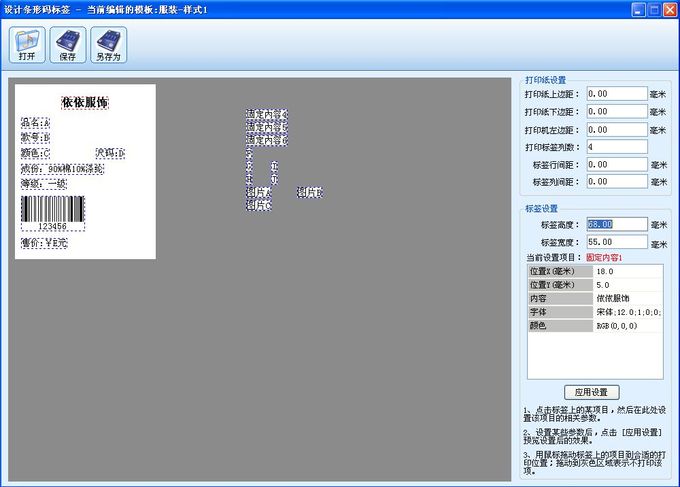Select the 售价 price item on the label
Image resolution: width=680 pixels, height=487 pixels.
point(44,243)
